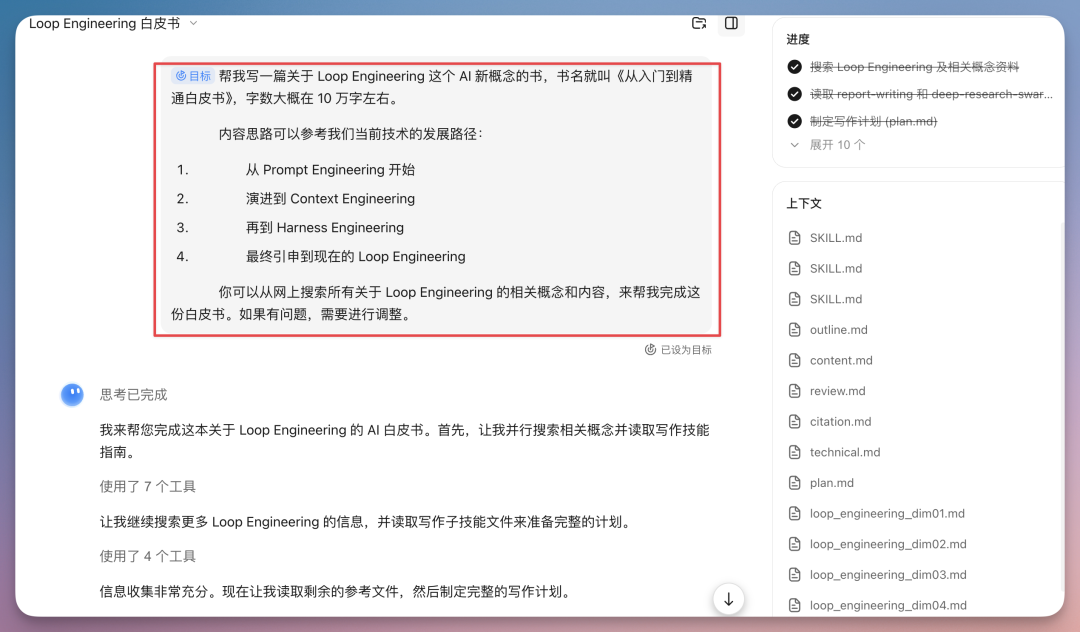Open loop_engineering_dim04.md file icon
This screenshot has height=632, width=1080.
point(794,605)
